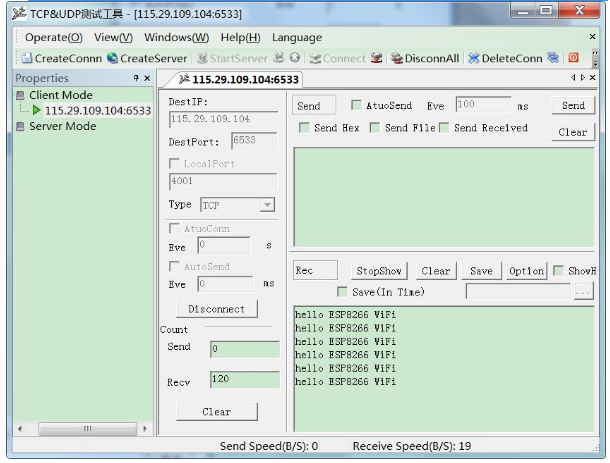Click the red exit icon in toolbar
610x463 pixels.
(x=573, y=58)
